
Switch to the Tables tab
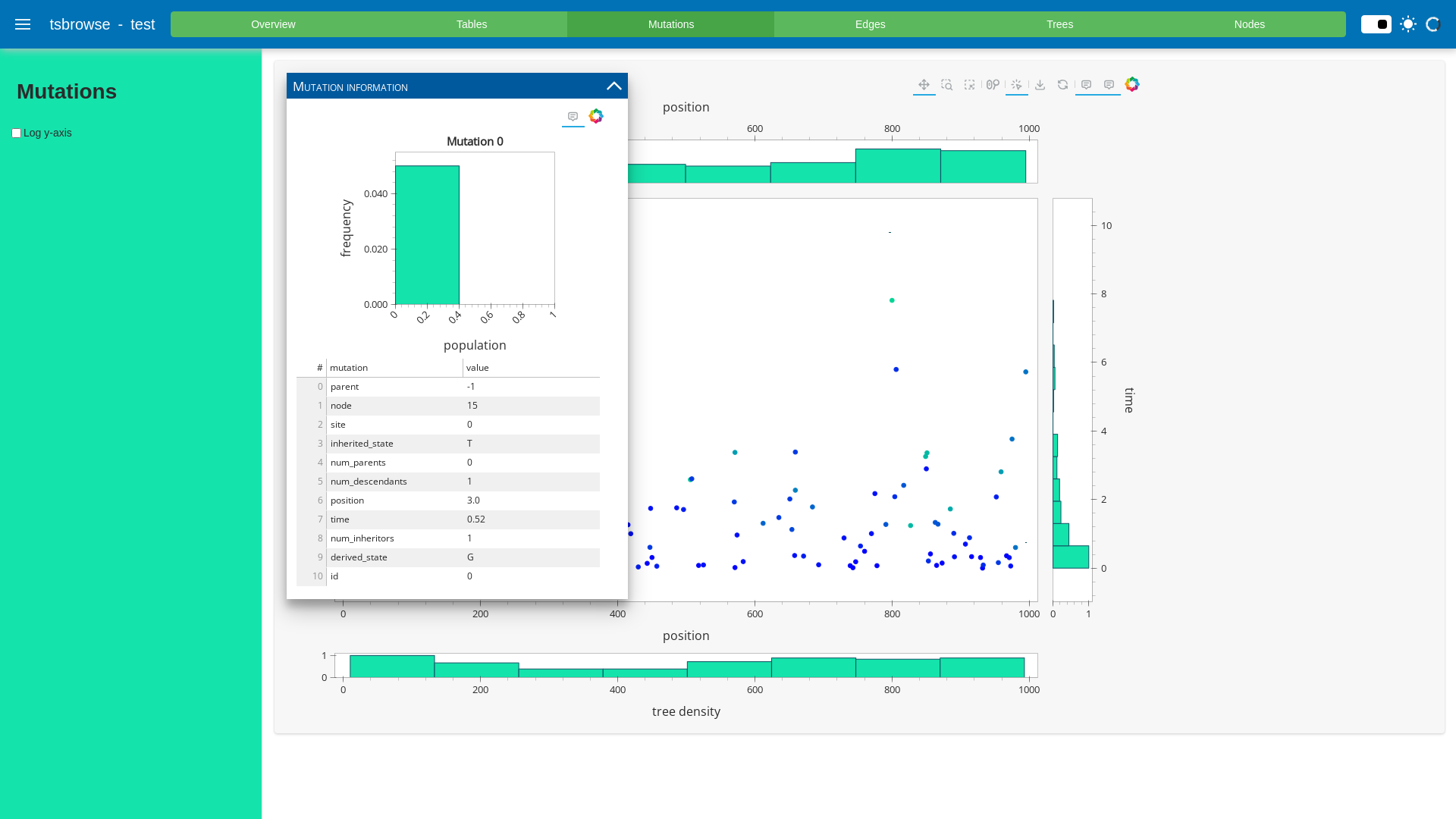[x=472, y=24]
